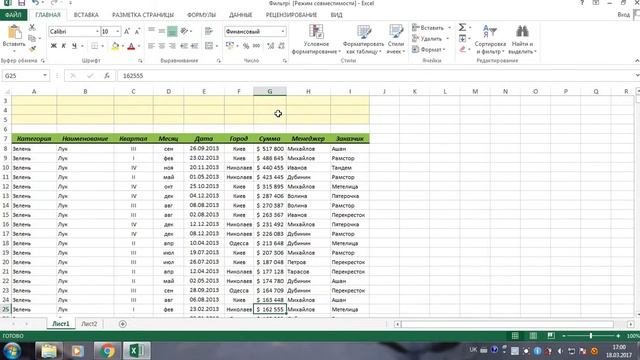Click the Insert Function fx icon

coord(107,76)
